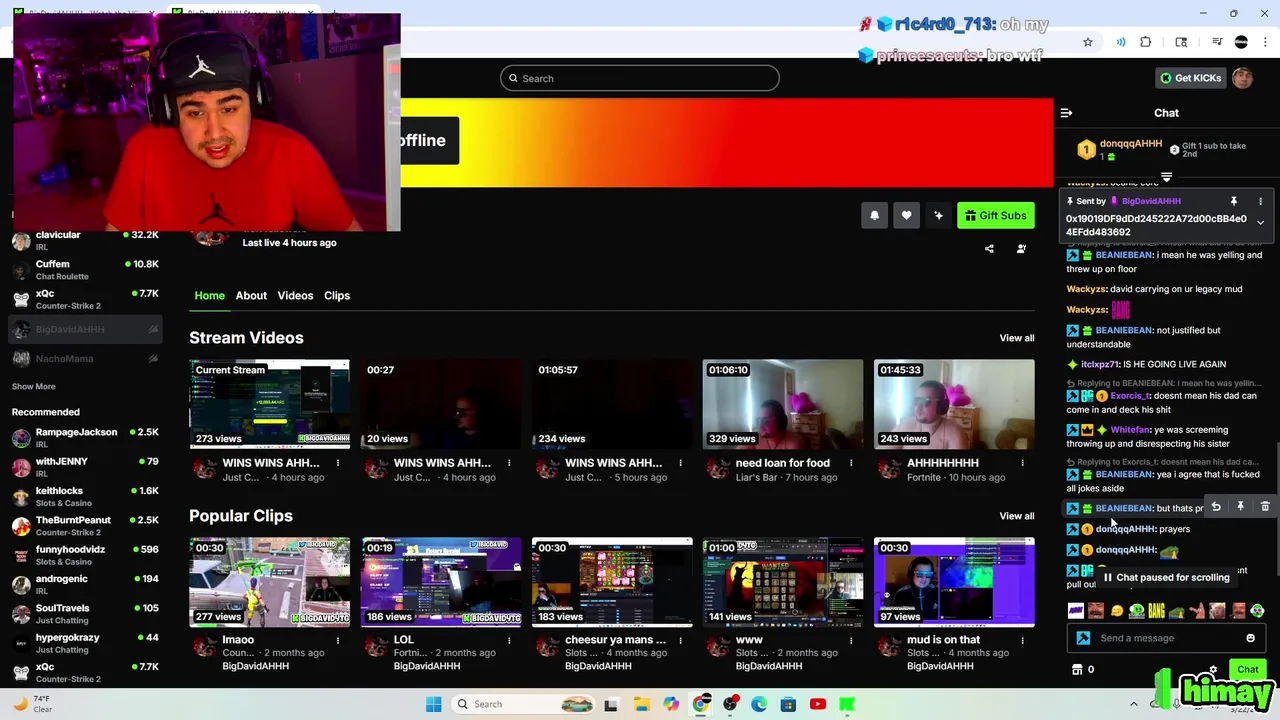Open TheBurntPeanut recommended channel

click(x=84, y=525)
